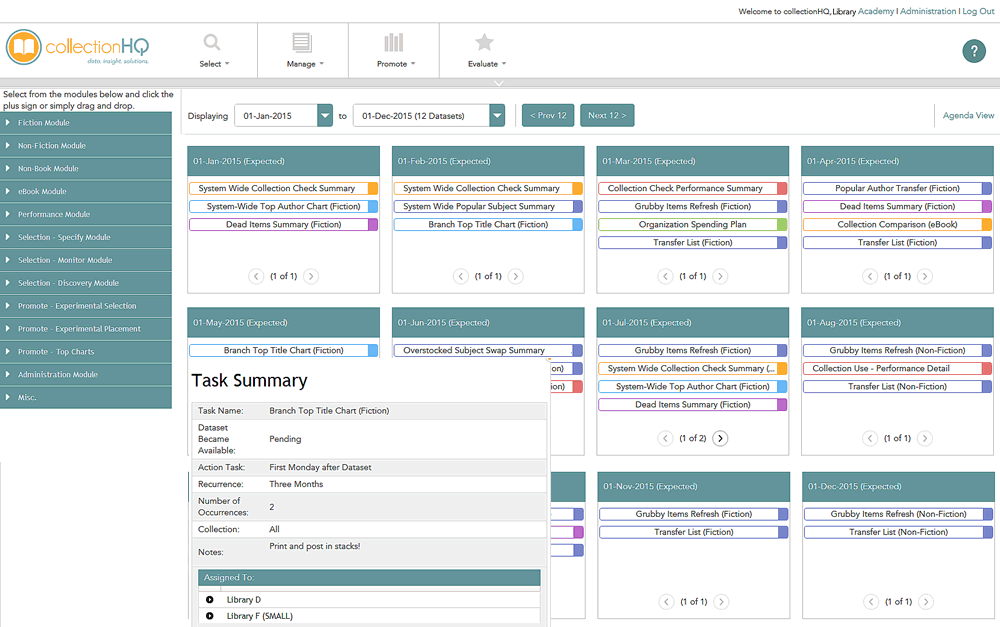Click the Prev 12 button

point(548,116)
